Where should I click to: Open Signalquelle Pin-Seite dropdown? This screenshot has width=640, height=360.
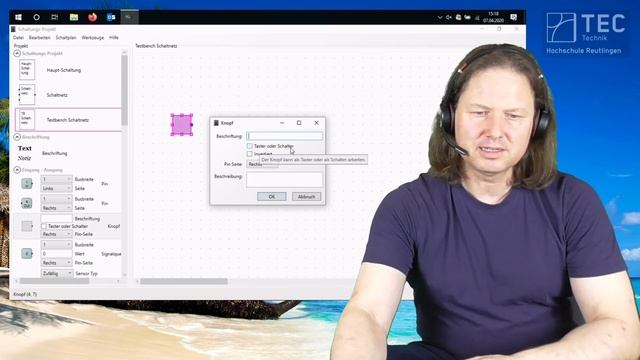(x=56, y=263)
